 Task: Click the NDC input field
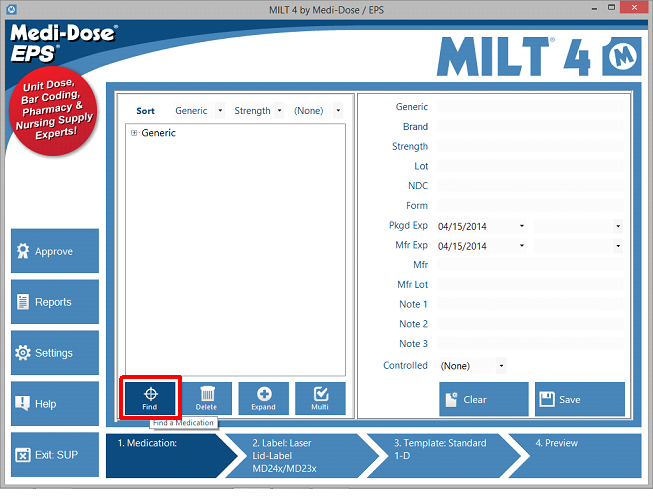[x=530, y=185]
